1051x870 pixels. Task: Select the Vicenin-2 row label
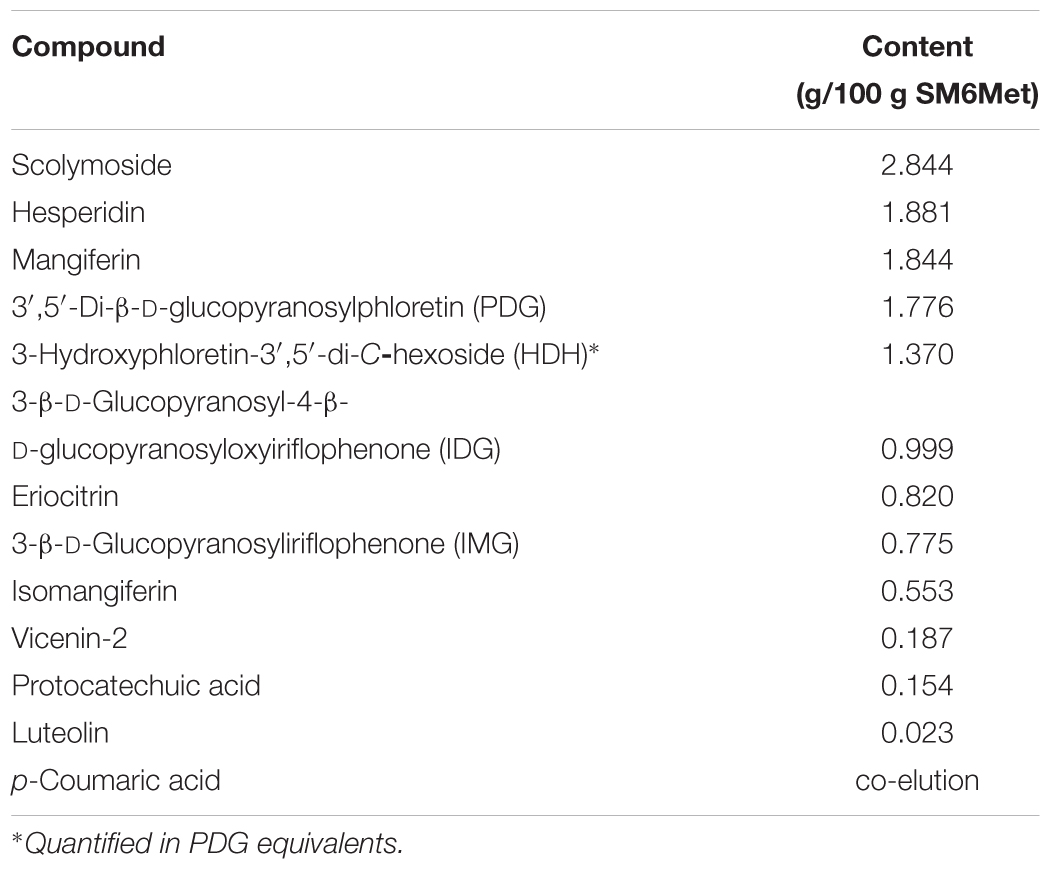click(x=70, y=638)
